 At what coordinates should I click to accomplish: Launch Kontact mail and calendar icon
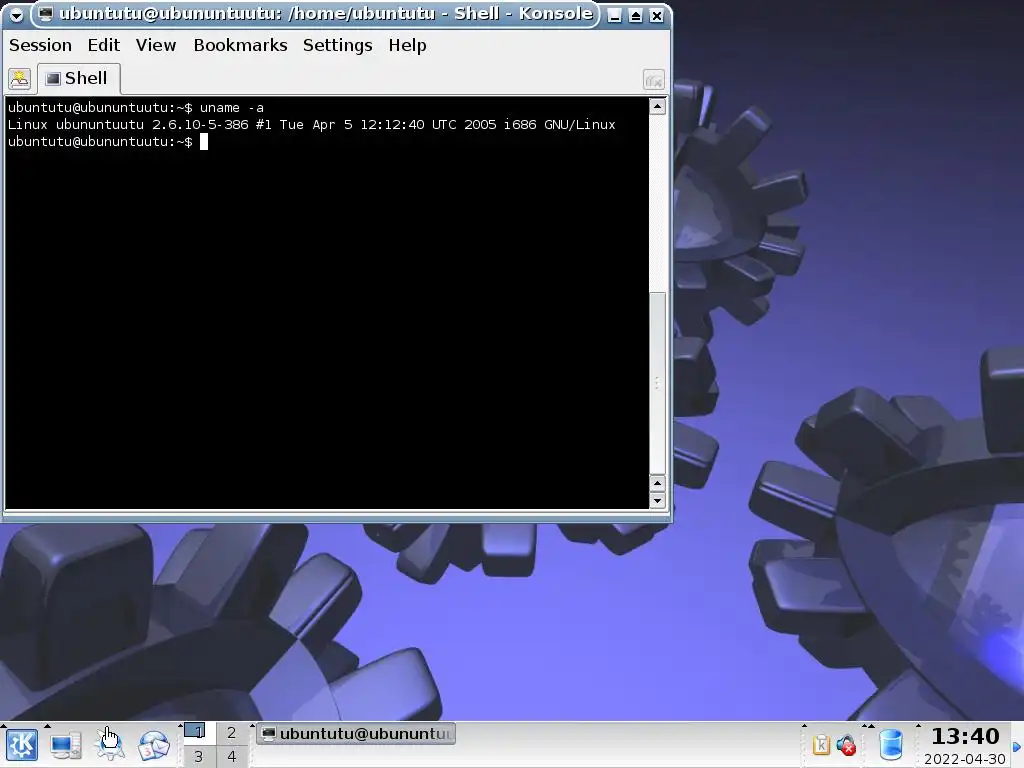[x=153, y=746]
